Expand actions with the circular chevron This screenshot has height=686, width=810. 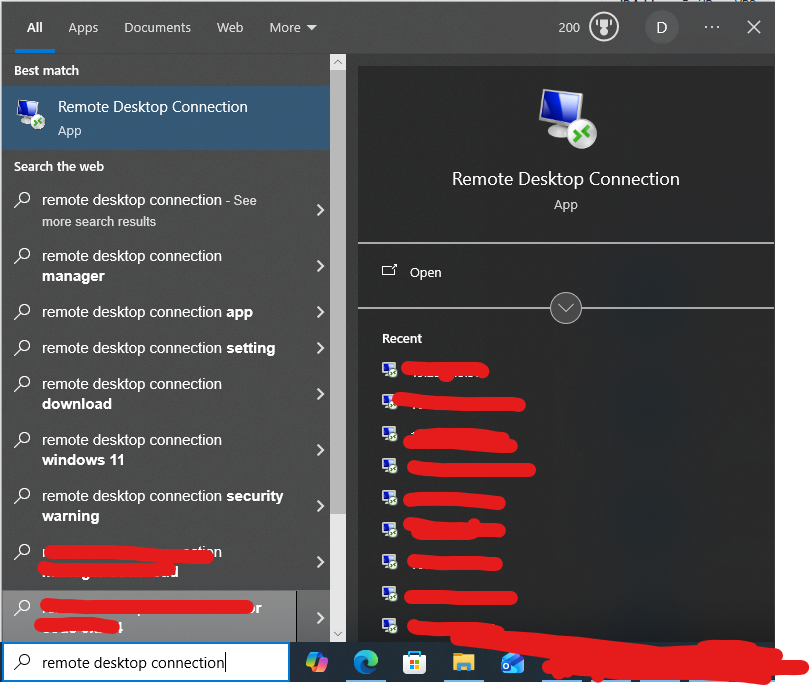point(566,308)
